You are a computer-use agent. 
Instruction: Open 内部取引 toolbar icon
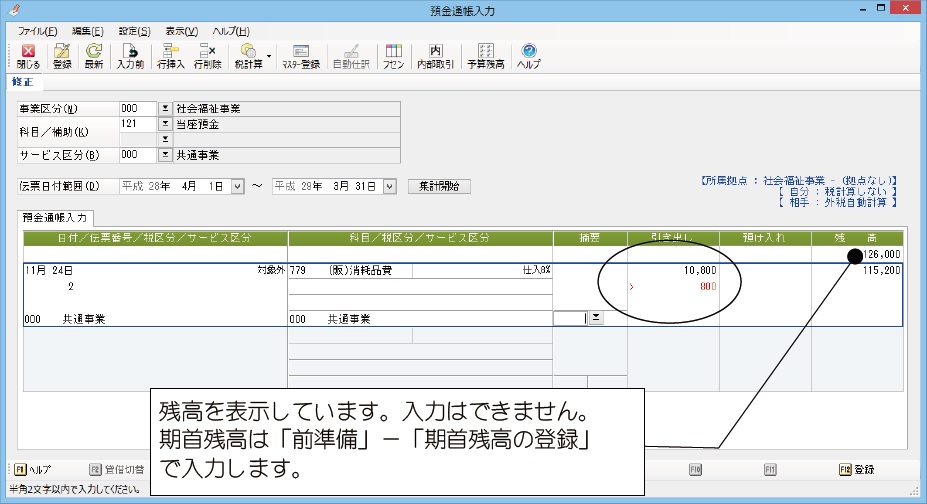(435, 56)
